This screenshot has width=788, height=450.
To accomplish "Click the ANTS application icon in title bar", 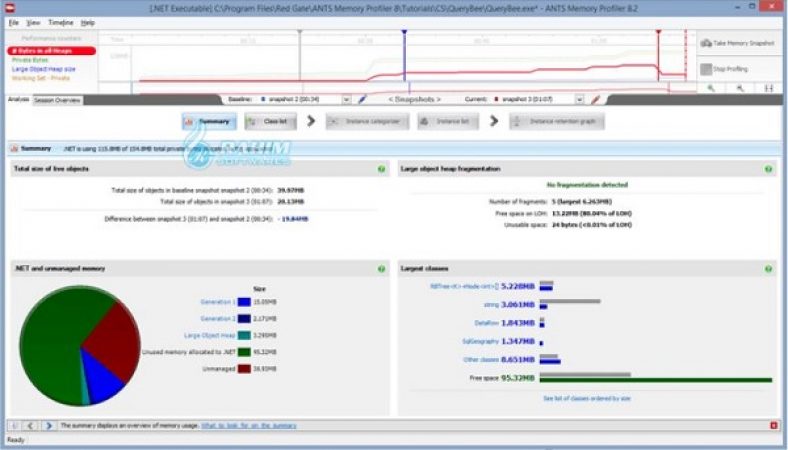I will [x=9, y=8].
